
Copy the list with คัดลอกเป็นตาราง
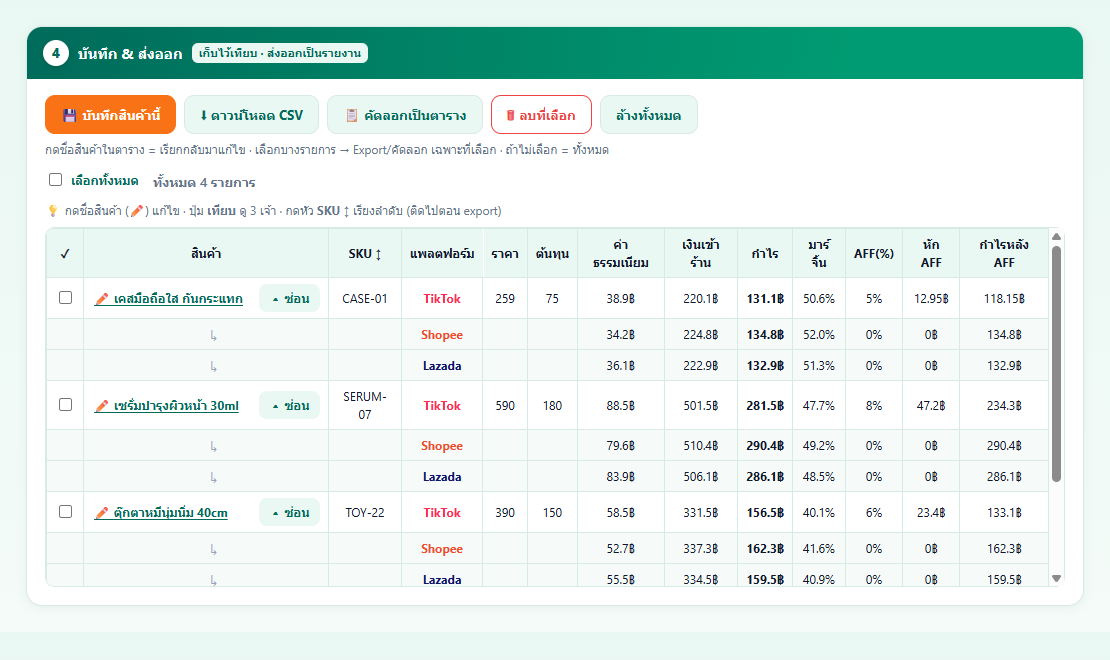coord(405,115)
